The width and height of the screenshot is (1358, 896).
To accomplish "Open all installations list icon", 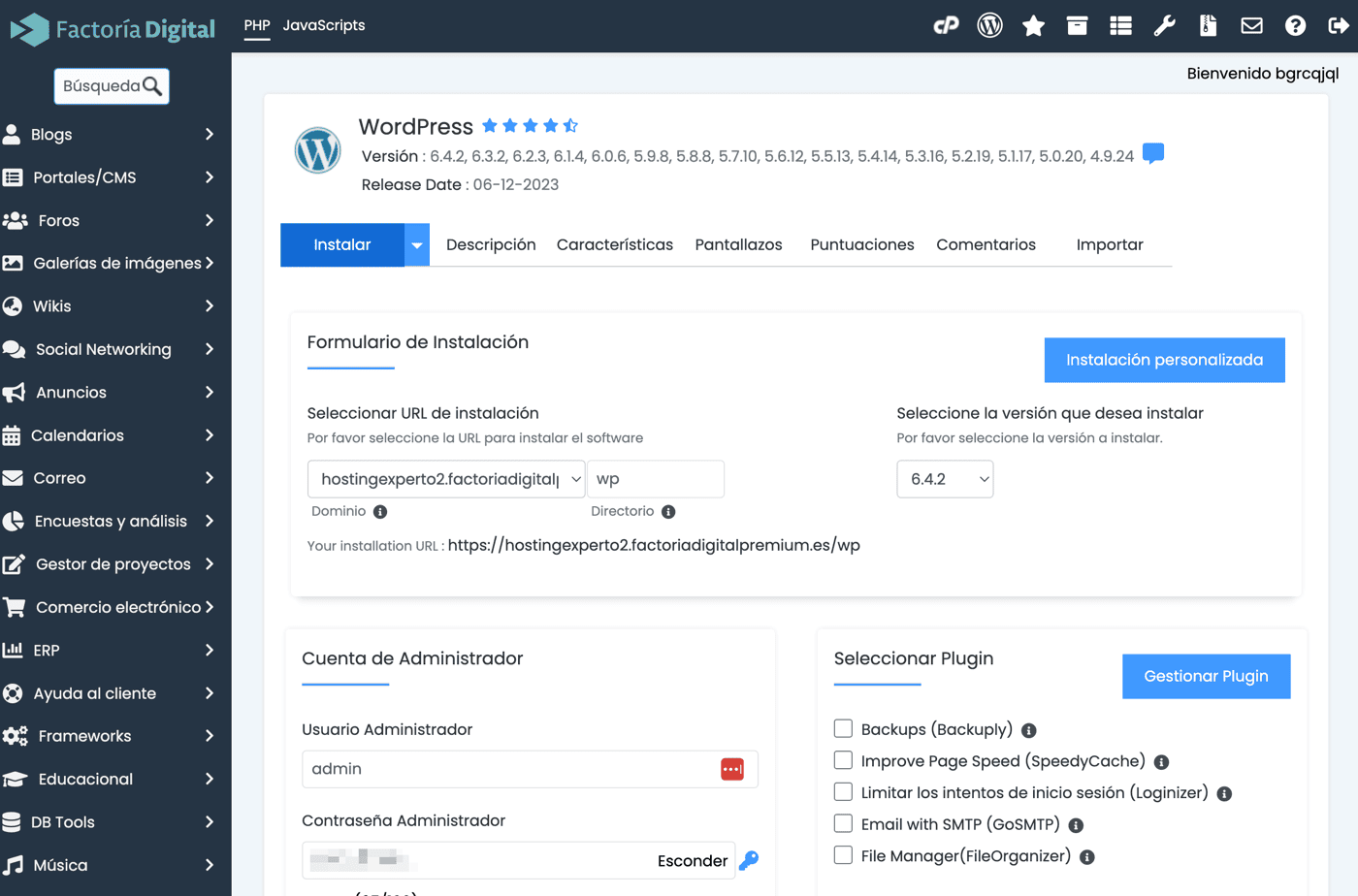I will click(1120, 26).
